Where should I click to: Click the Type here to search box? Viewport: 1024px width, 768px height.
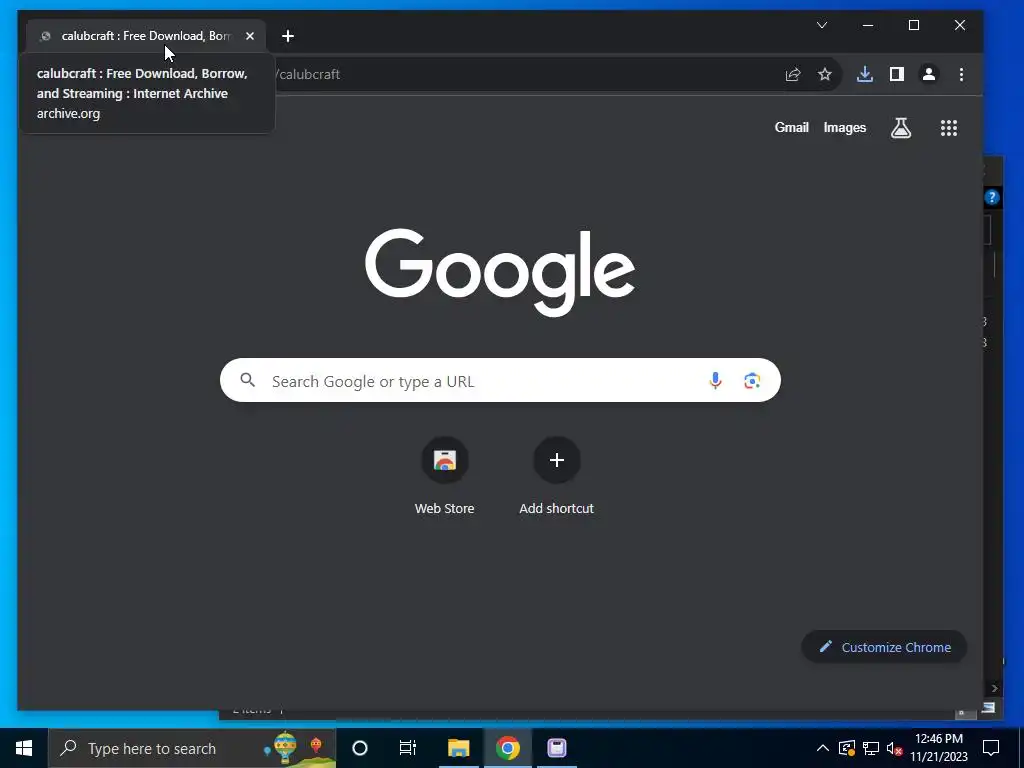pyautogui.click(x=192, y=748)
